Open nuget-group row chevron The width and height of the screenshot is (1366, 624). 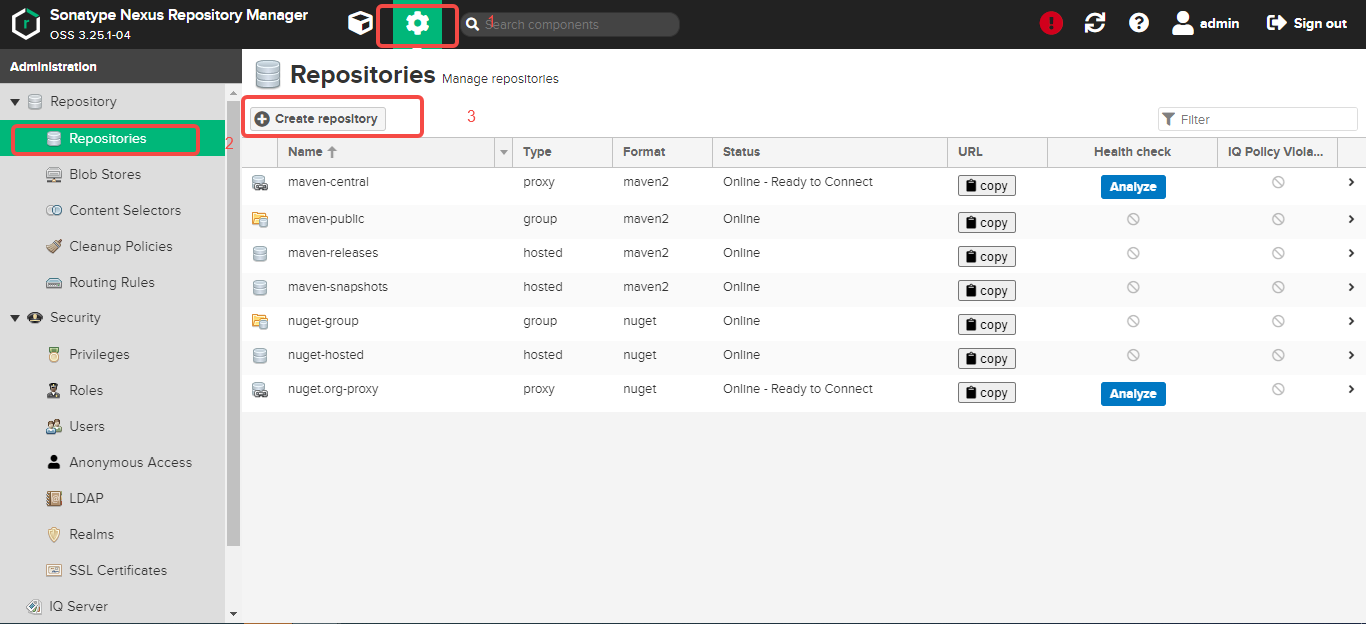(1351, 321)
